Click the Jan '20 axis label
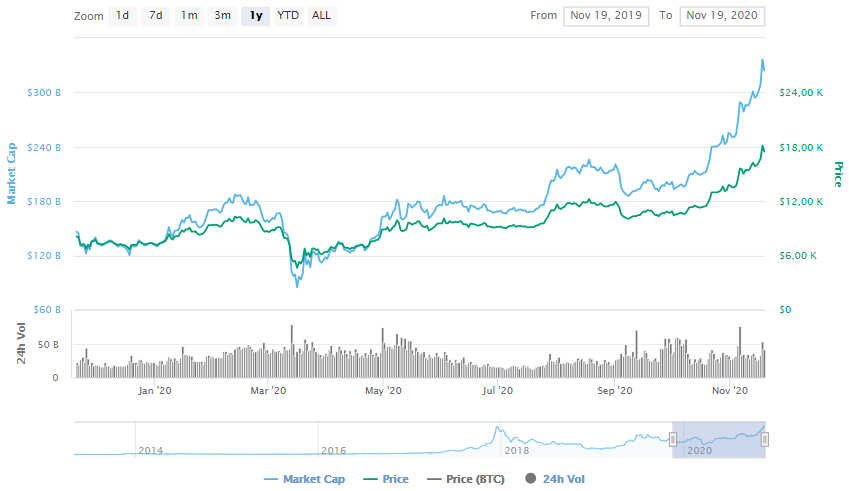The height and width of the screenshot is (491, 849). (x=155, y=390)
